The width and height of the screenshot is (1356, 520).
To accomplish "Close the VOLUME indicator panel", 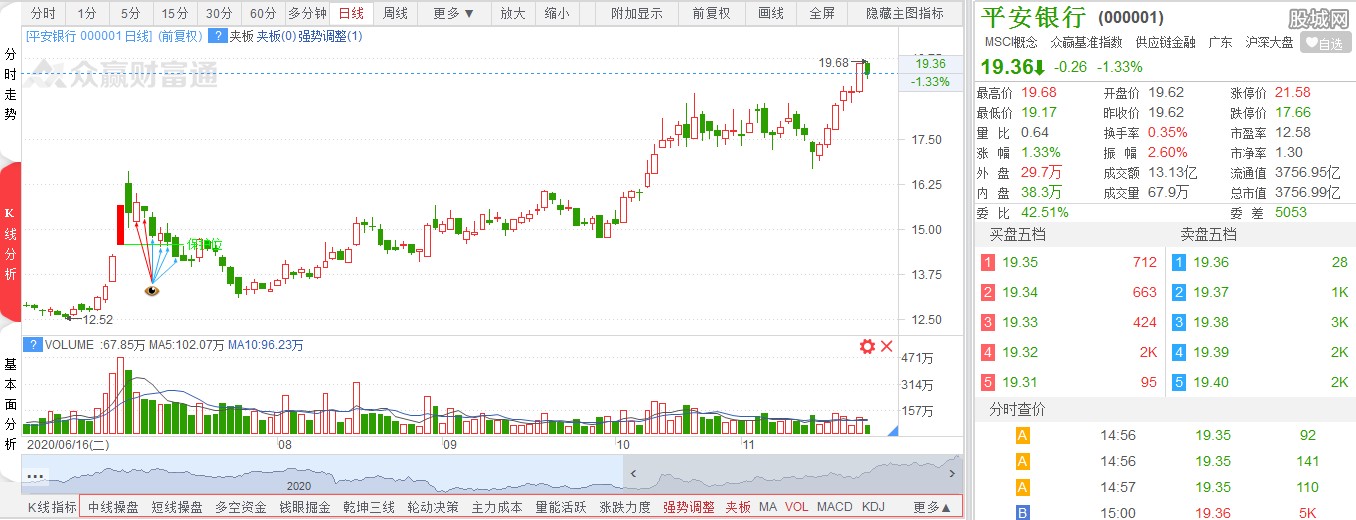I will 886,347.
